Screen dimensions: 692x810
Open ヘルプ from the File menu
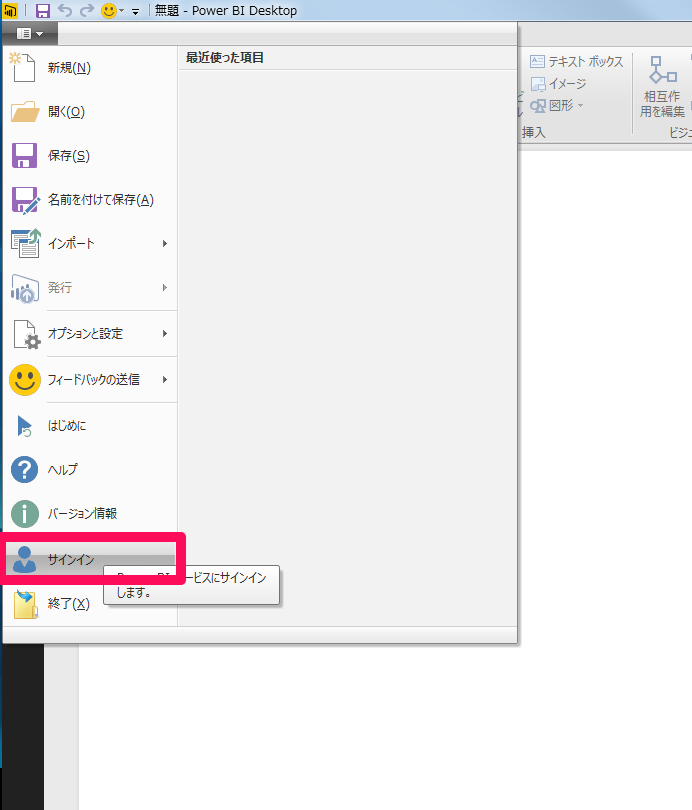90,469
